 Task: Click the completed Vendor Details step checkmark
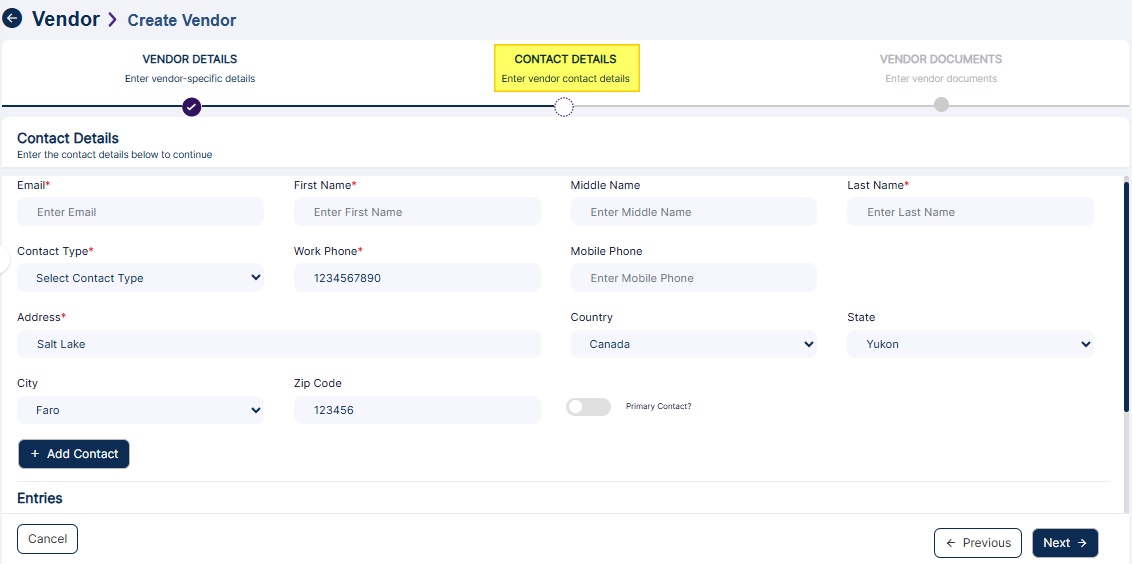coord(191,107)
